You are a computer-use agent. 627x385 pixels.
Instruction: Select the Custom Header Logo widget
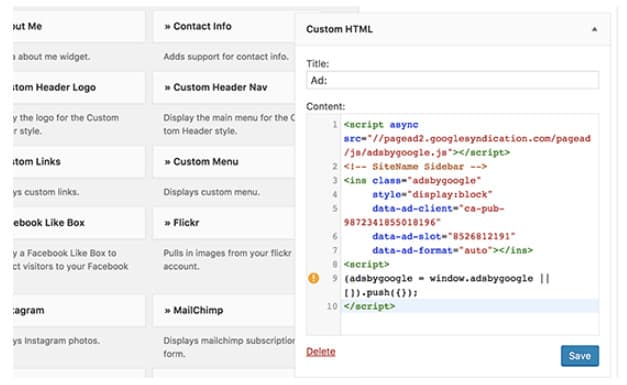(79, 87)
